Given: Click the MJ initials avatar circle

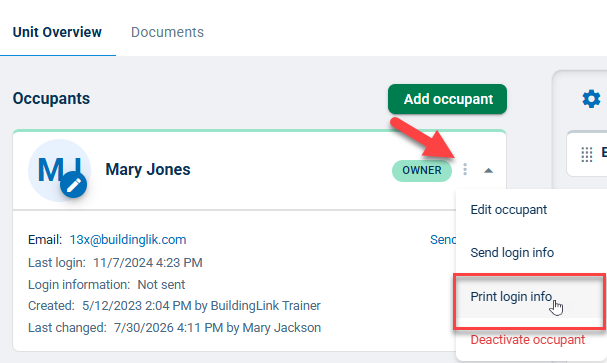Looking at the screenshot, I should (59, 170).
